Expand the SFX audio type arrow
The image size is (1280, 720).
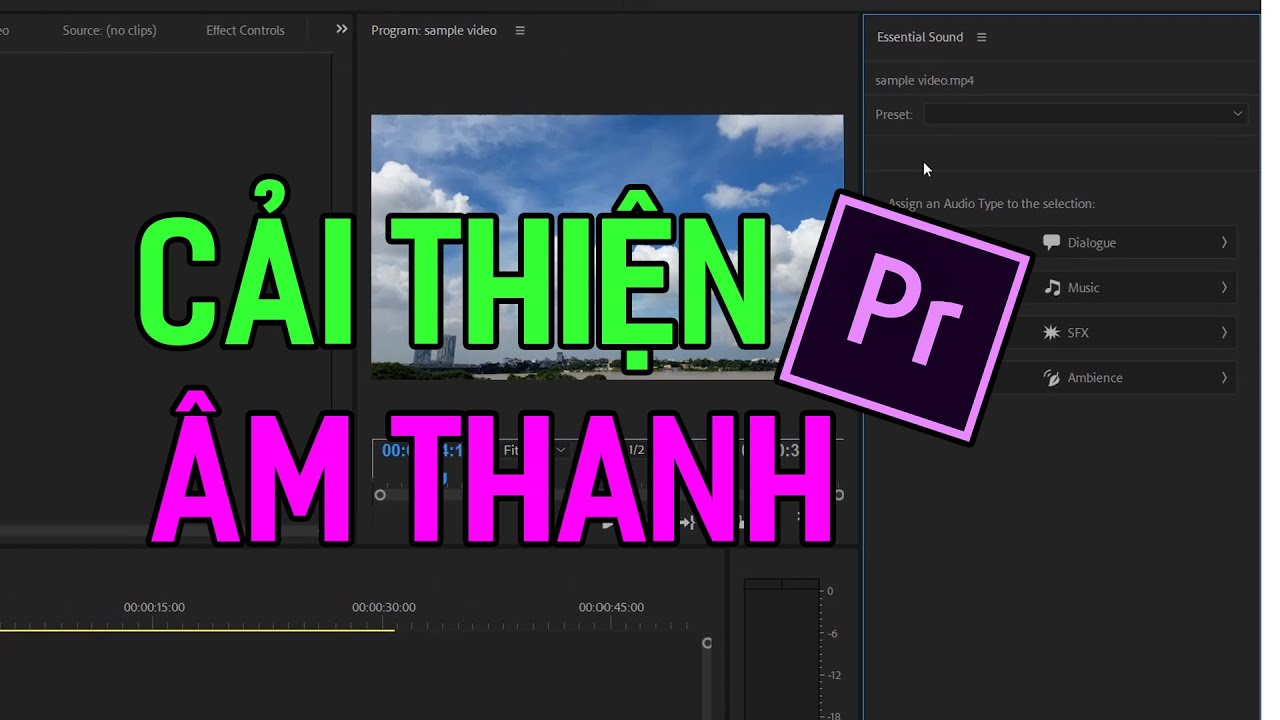pyautogui.click(x=1224, y=332)
